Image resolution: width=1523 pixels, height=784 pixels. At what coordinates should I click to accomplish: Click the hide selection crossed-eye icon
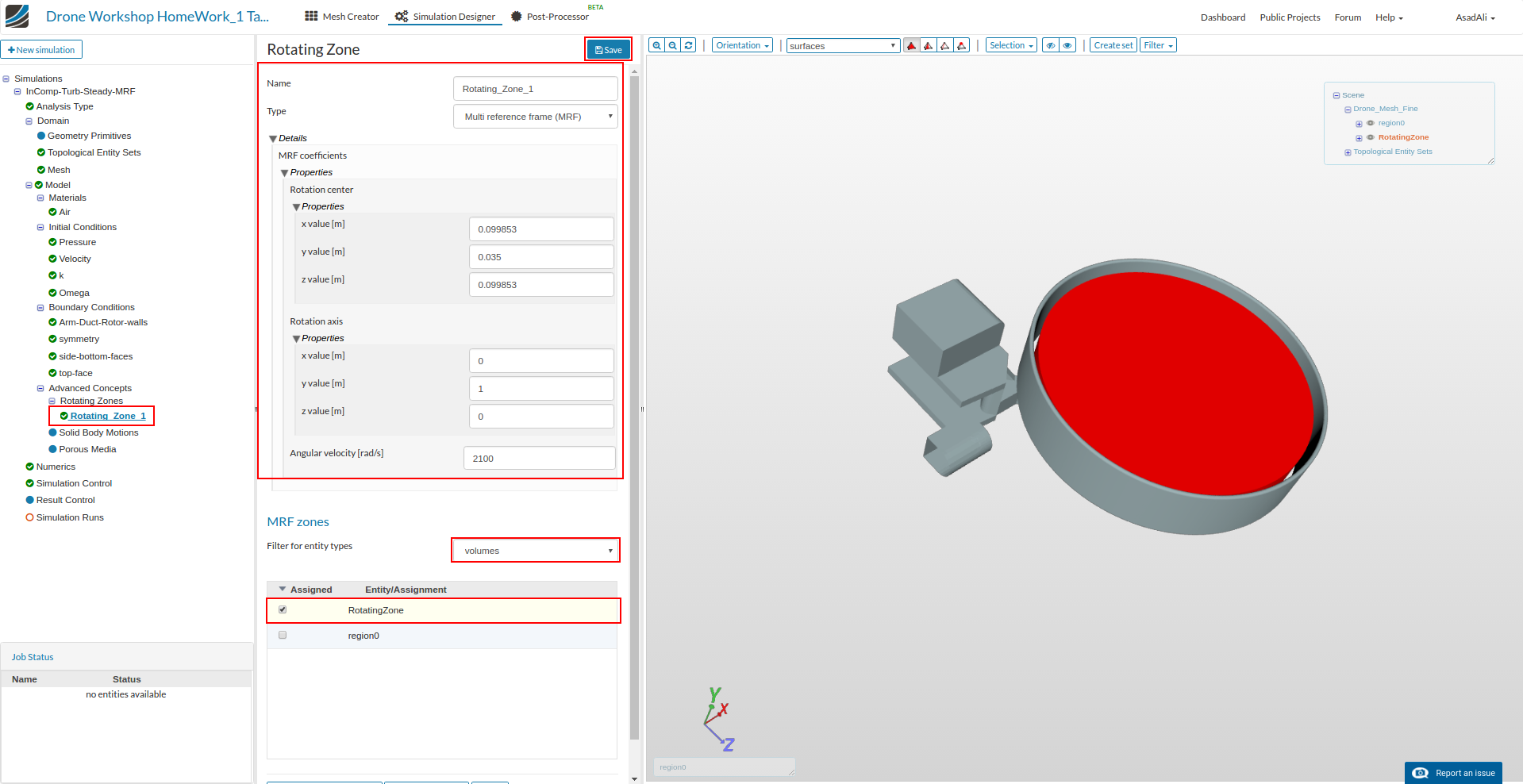(1050, 46)
